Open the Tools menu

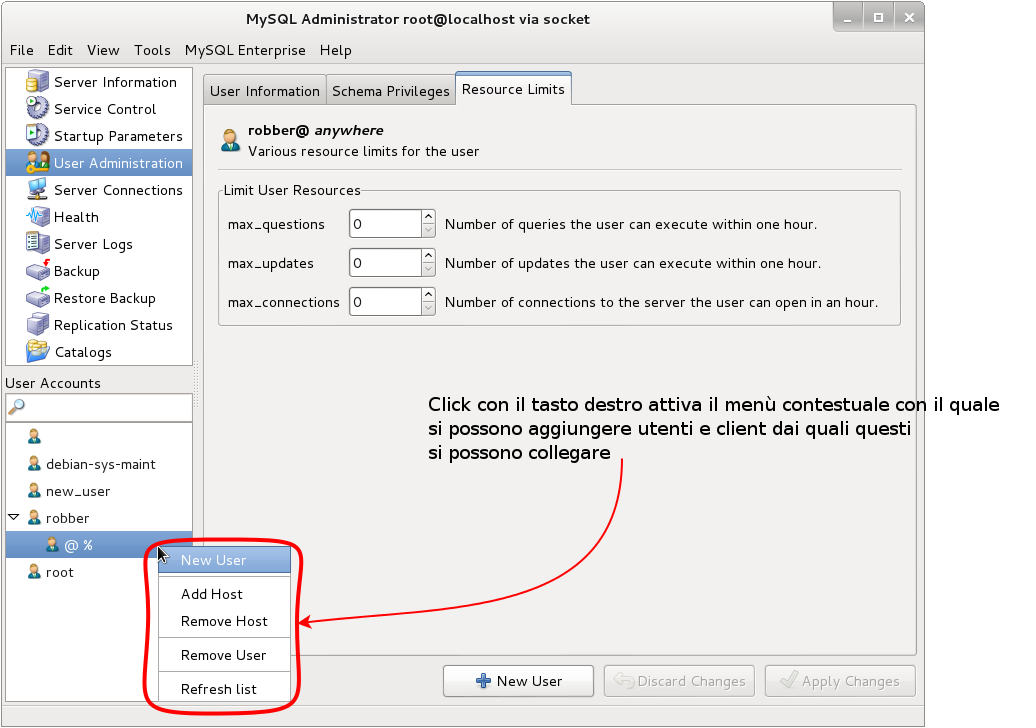pyautogui.click(x=152, y=50)
